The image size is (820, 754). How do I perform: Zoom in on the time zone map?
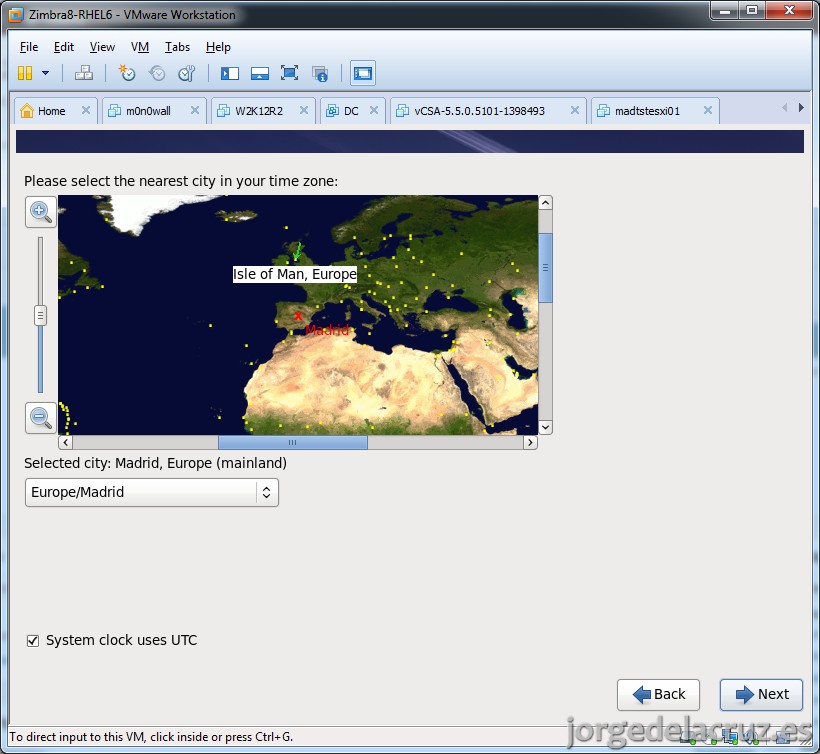[x=41, y=212]
